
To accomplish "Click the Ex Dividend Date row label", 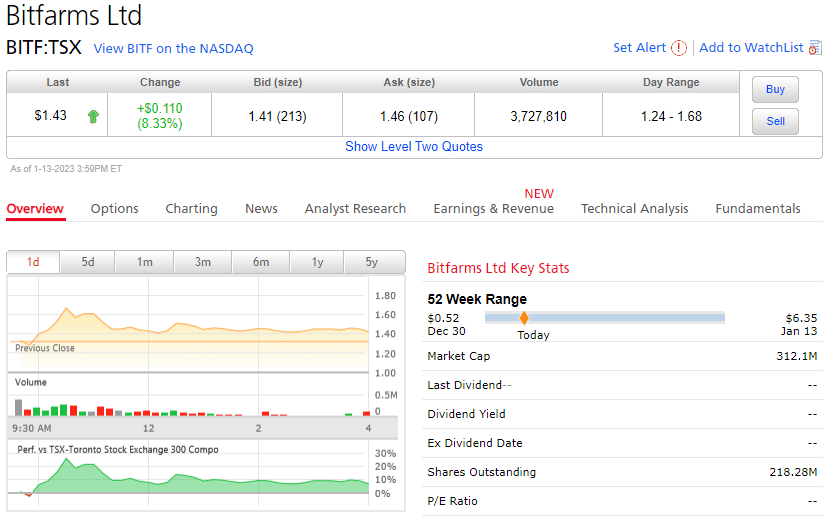I will click(475, 443).
